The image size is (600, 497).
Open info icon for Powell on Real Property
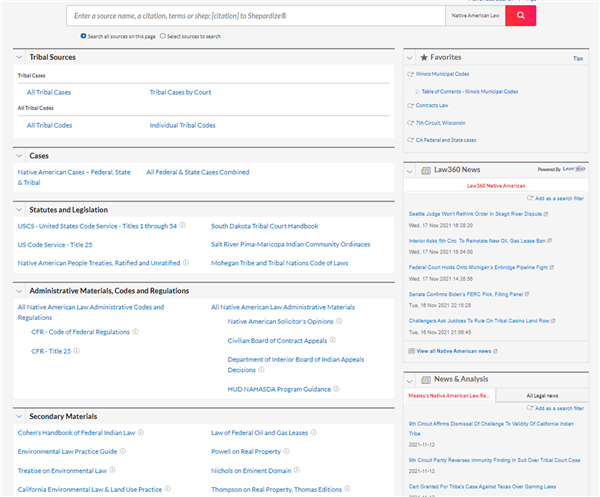pyautogui.click(x=287, y=451)
